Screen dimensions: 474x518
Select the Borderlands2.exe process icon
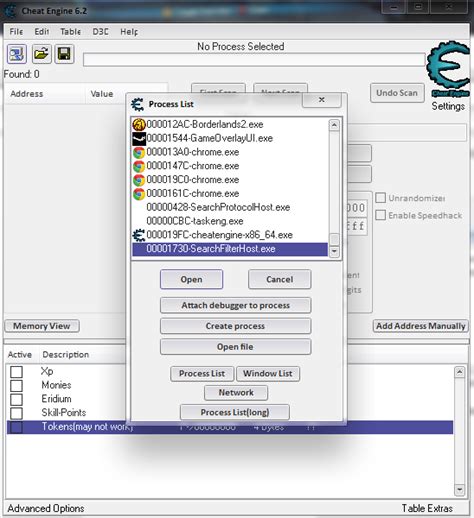139,125
